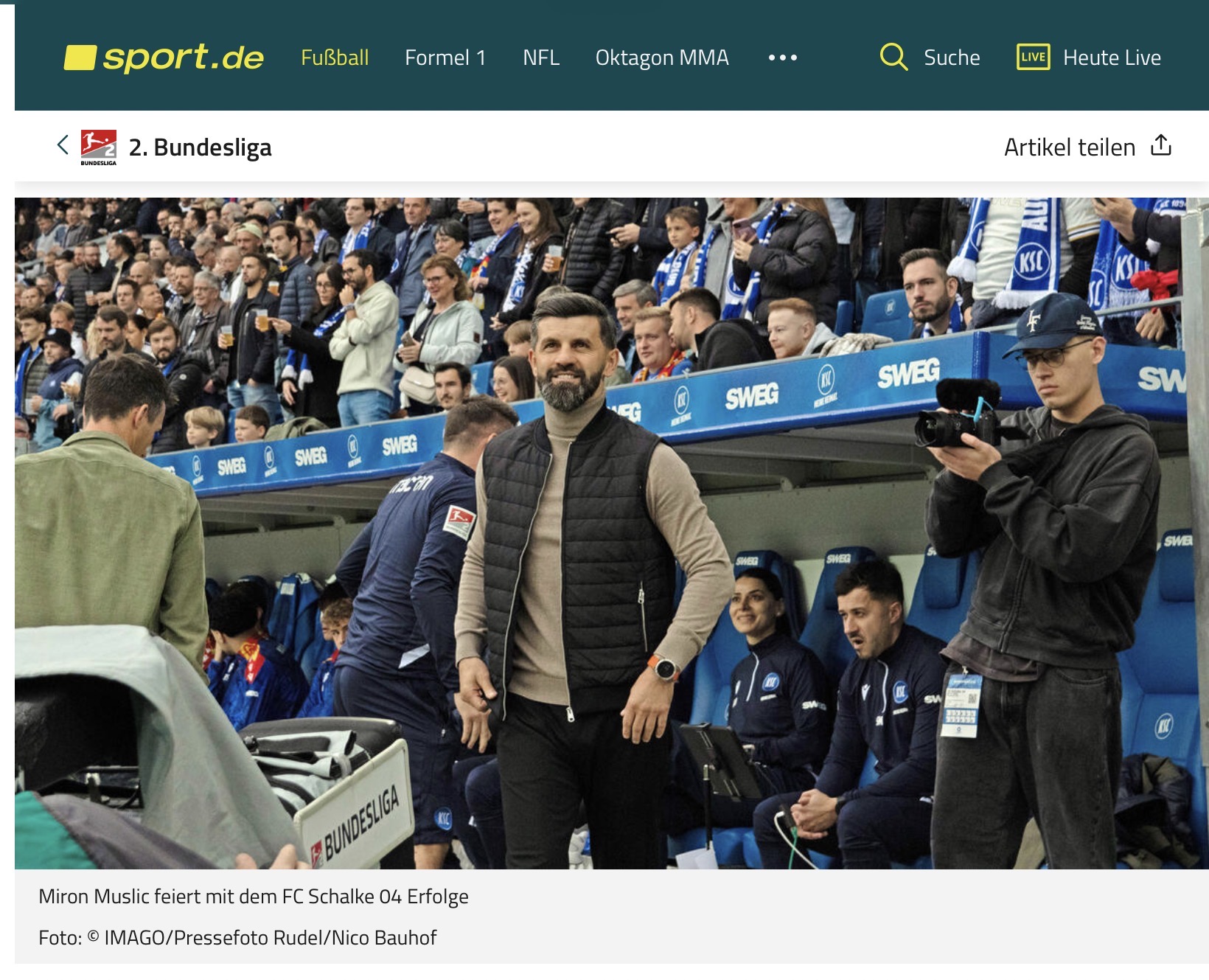
Task: Open the 2. Bundesliga heading link
Action: coord(200,147)
